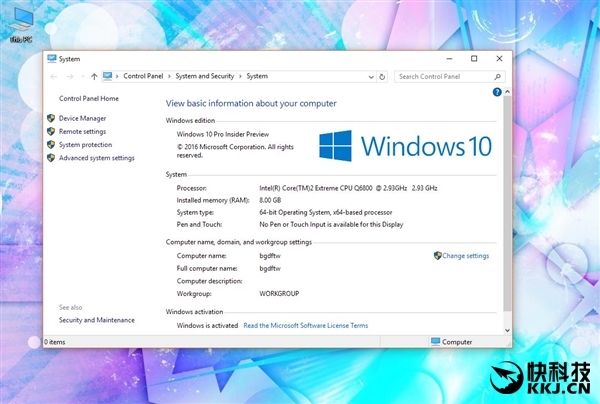Open Advanced system settings

(x=96, y=157)
